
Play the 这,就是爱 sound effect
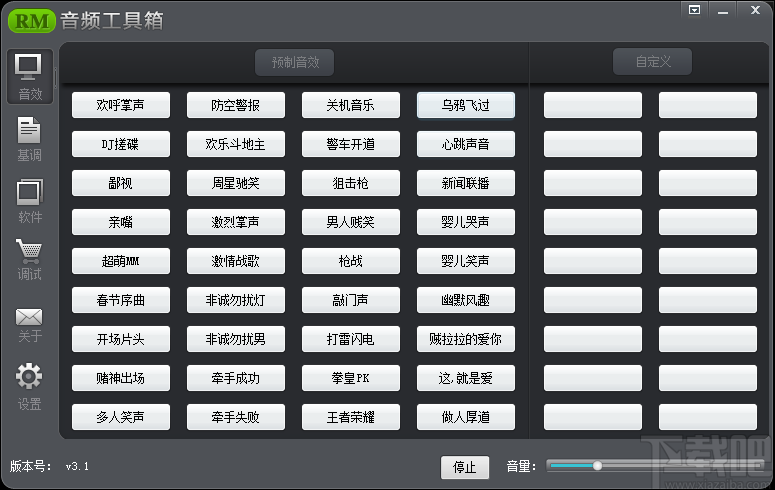pos(466,378)
